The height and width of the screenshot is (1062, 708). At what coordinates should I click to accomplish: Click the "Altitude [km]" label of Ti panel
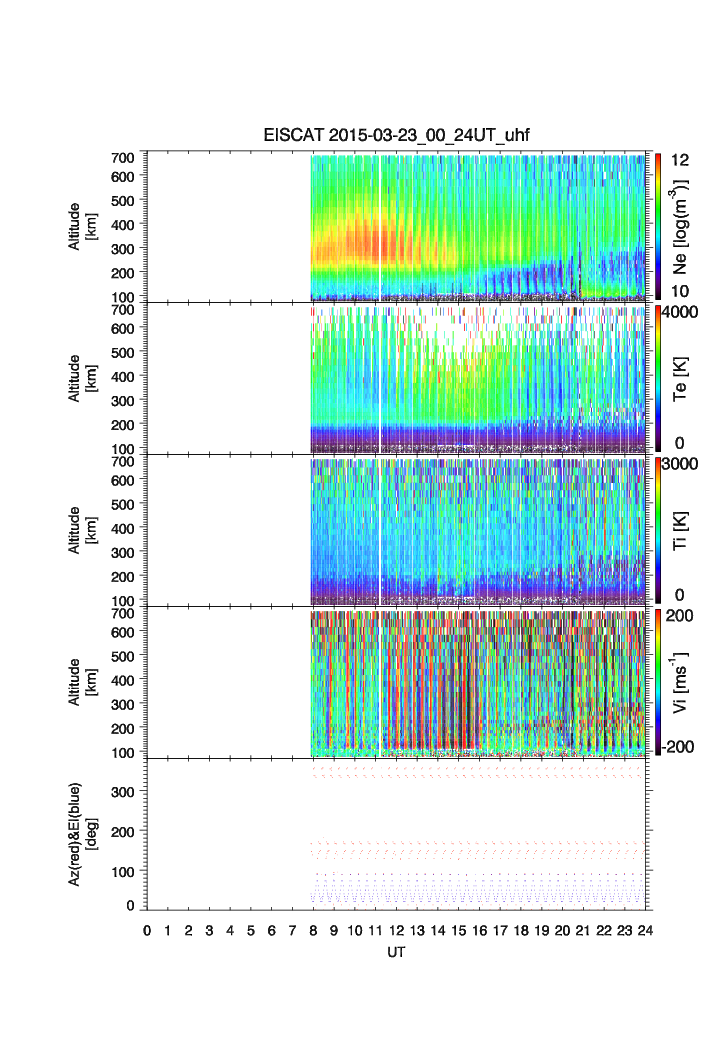pos(81,530)
